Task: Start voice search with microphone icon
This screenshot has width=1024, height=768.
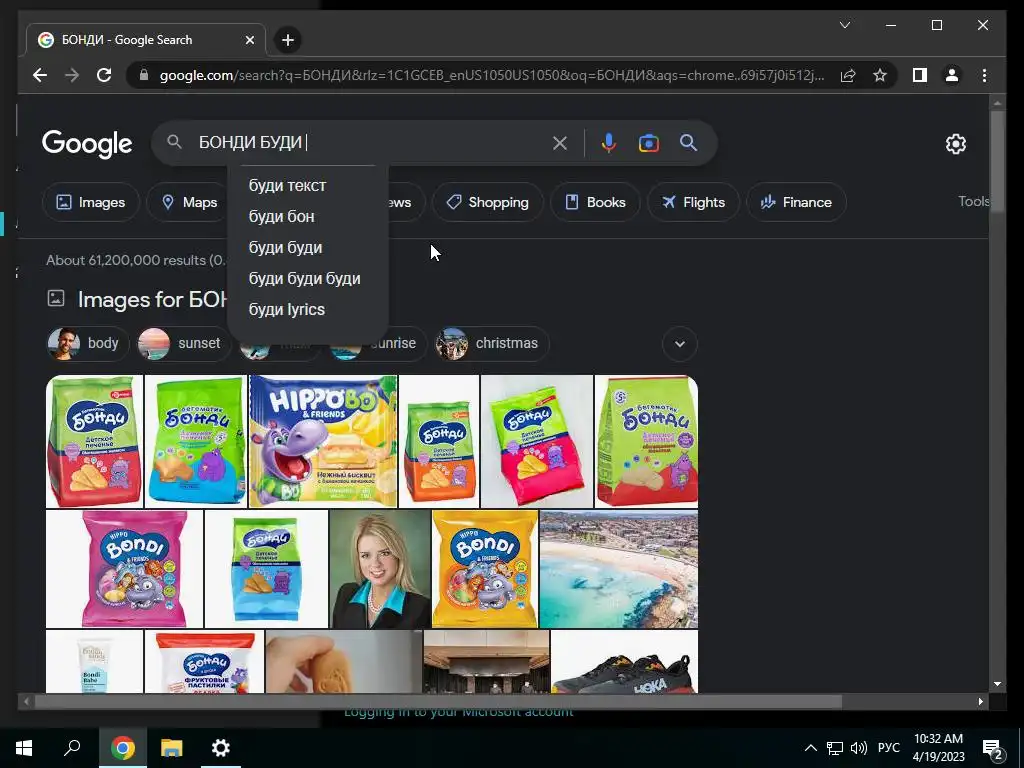Action: point(608,143)
